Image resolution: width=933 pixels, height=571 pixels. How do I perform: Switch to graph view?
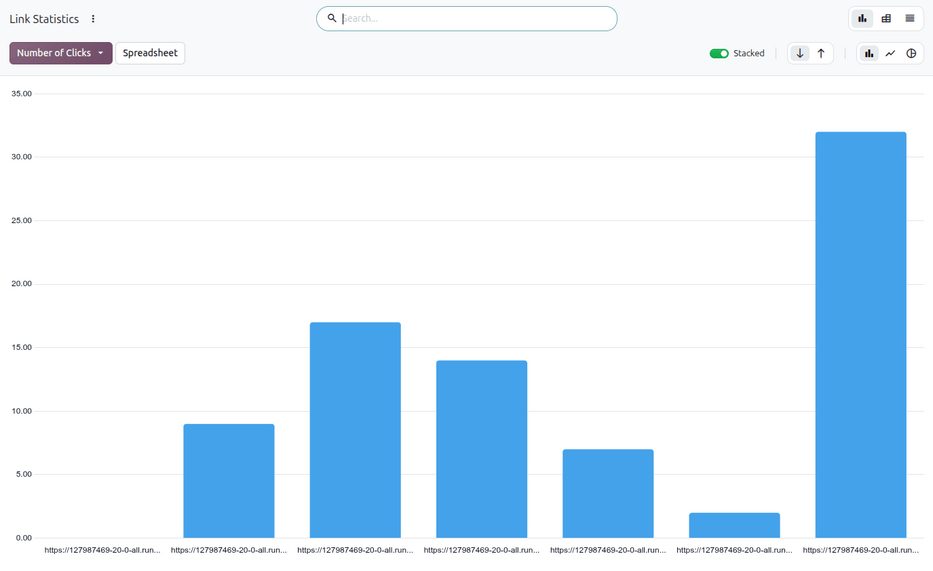coord(862,18)
